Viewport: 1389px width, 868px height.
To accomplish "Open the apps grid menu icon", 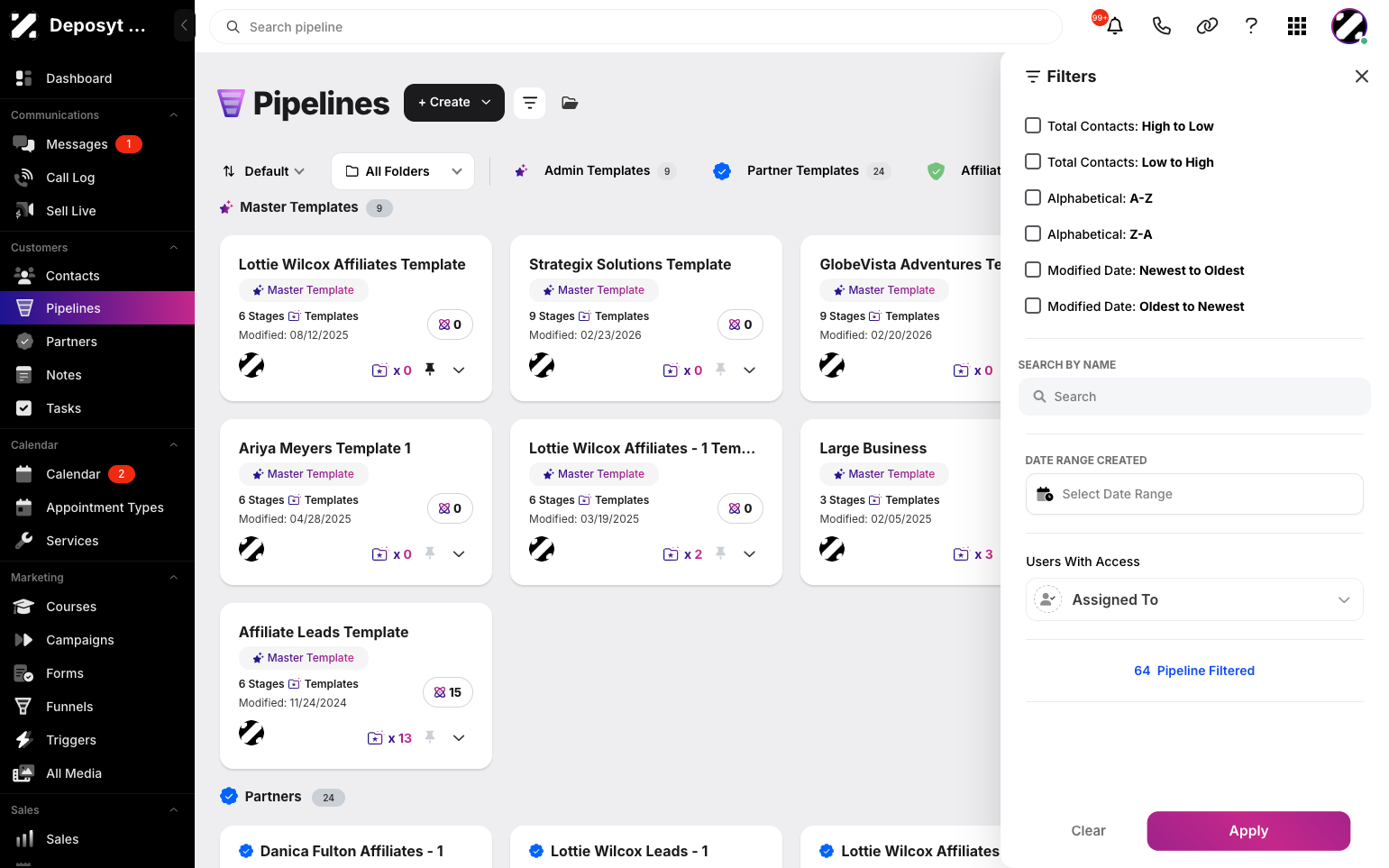I will (1297, 26).
